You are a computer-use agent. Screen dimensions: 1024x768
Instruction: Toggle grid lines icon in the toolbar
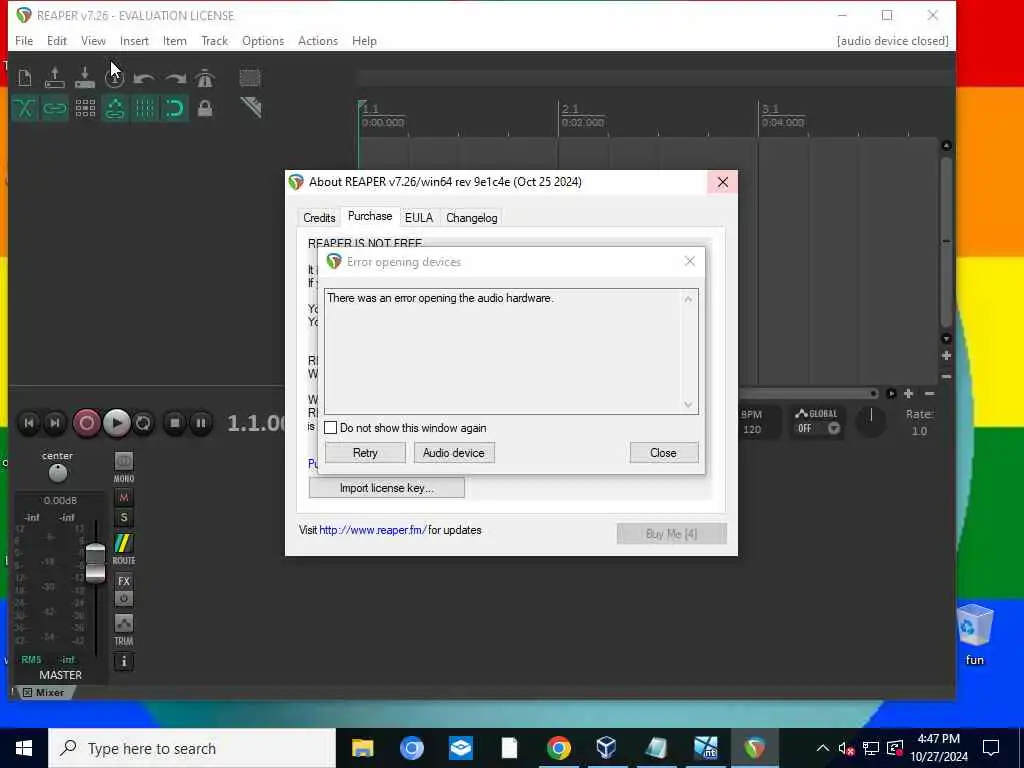[x=145, y=108]
